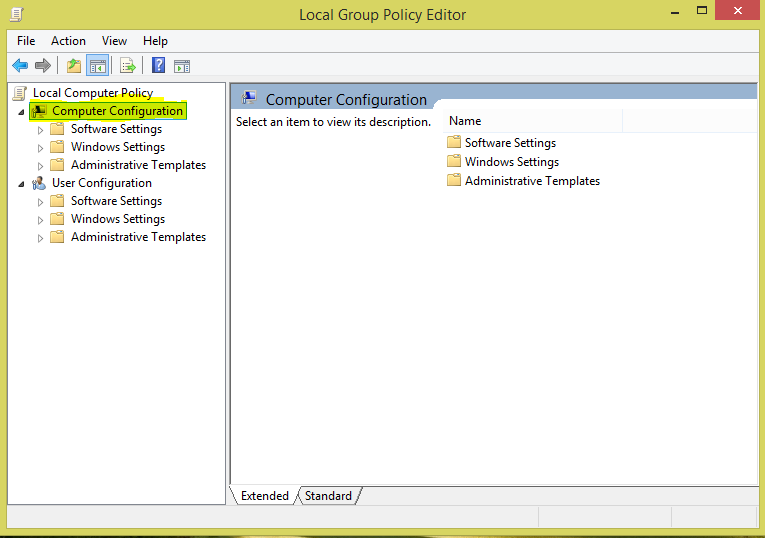Select Administrative Templates under User Configuration tree
This screenshot has height=538, width=765.
[x=138, y=237]
